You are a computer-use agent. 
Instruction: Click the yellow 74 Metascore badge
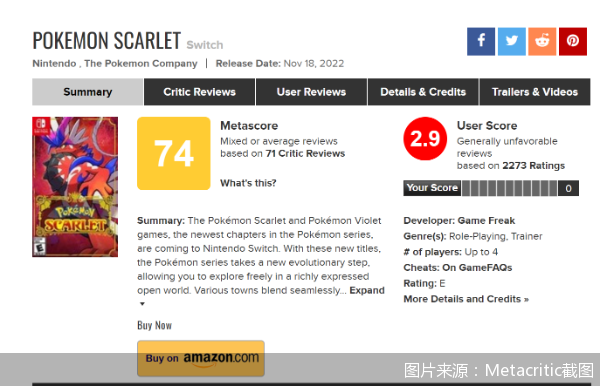click(x=174, y=153)
